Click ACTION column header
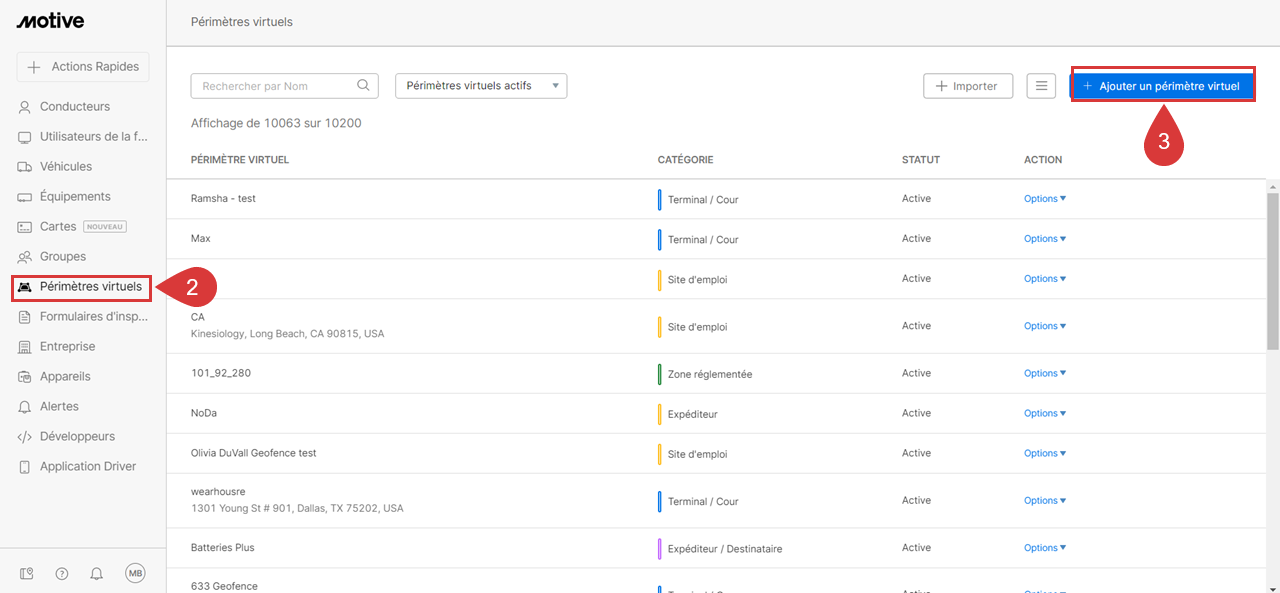 (x=1043, y=160)
